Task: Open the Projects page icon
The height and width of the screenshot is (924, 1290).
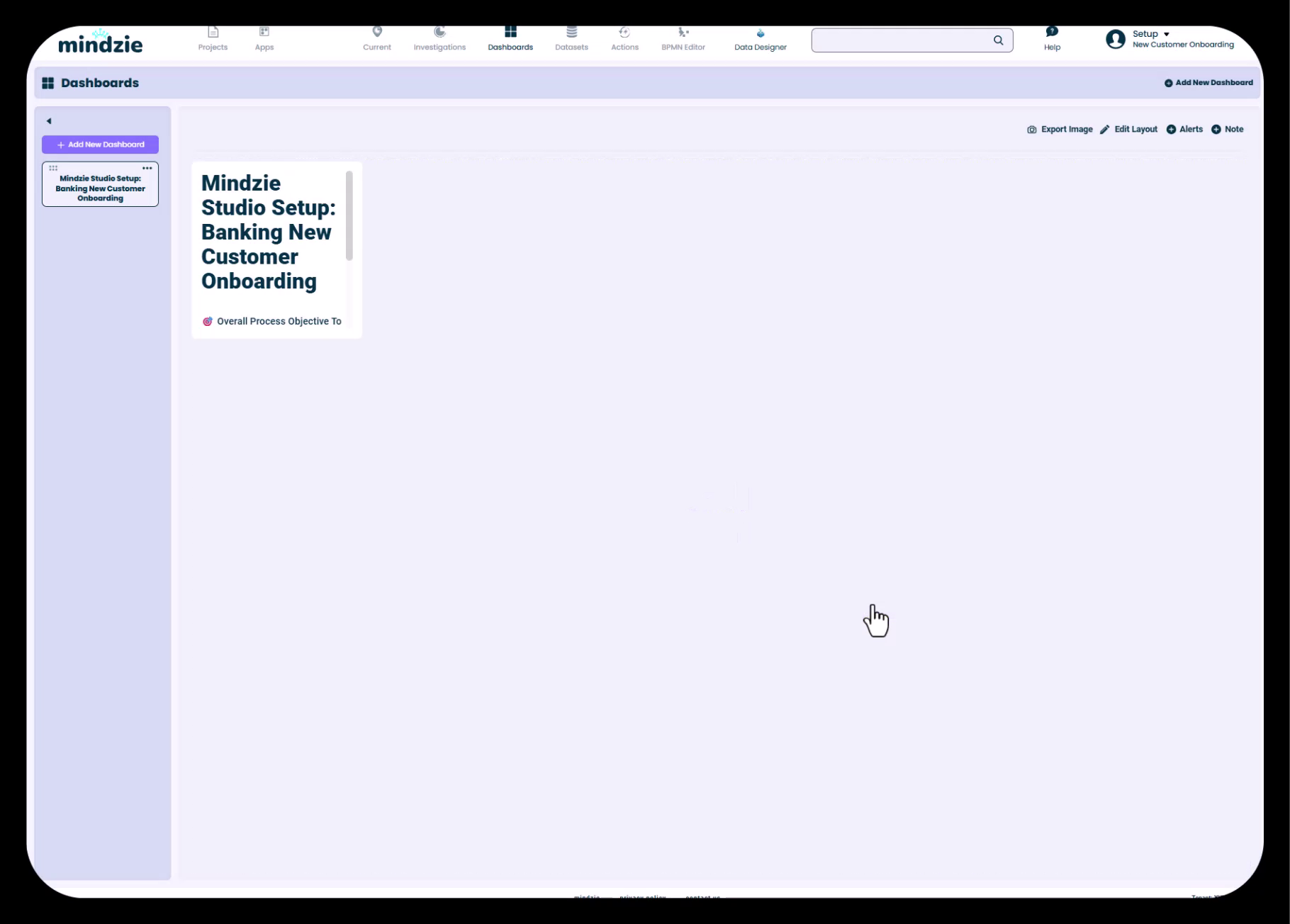Action: click(213, 33)
